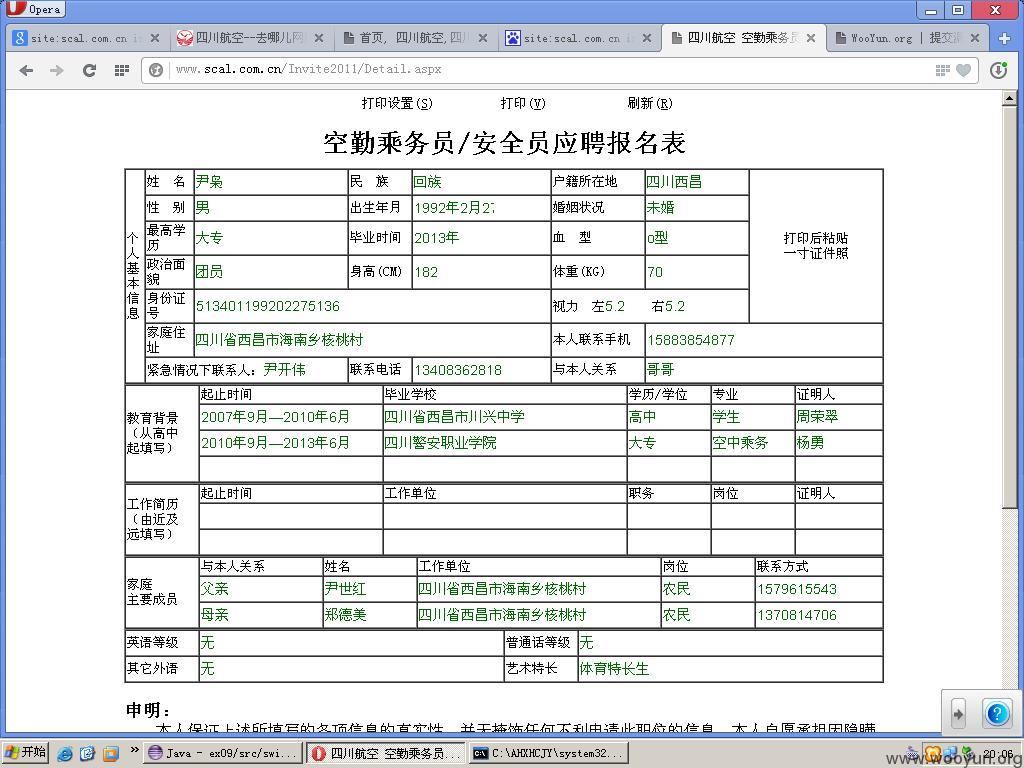Image resolution: width=1024 pixels, height=768 pixels.
Task: Close the 四川航空--去哪儿网 tab
Action: pyautogui.click(x=319, y=38)
